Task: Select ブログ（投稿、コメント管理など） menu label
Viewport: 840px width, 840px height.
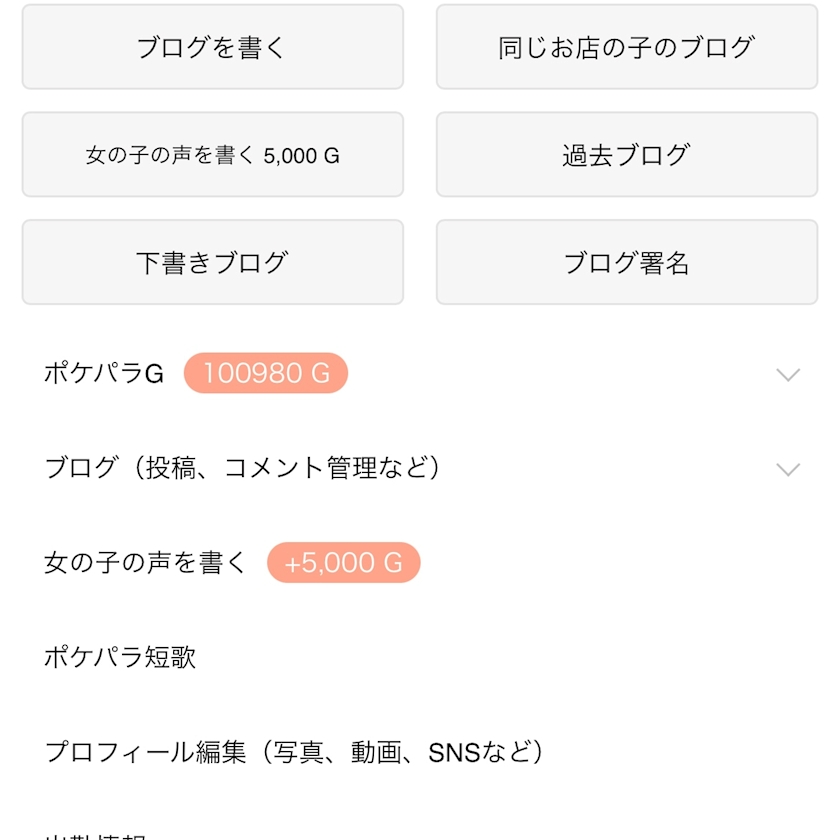Action: coord(243,468)
